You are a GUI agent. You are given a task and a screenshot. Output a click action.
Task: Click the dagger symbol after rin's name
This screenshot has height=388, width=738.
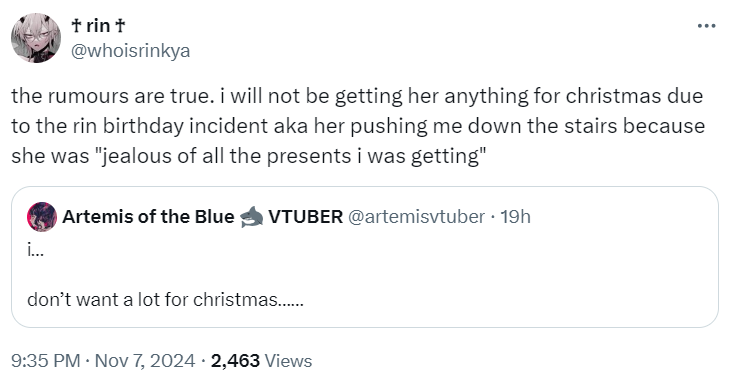120,26
